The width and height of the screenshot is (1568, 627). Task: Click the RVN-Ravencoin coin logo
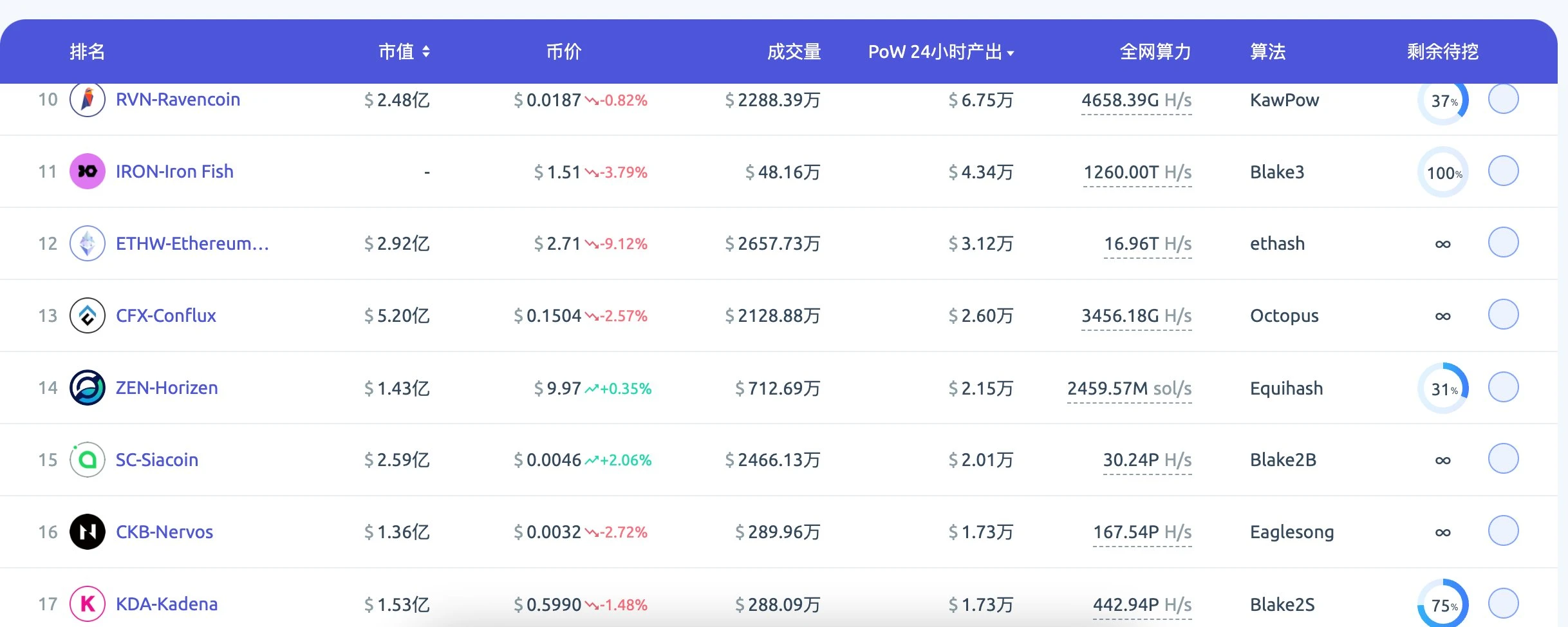click(x=87, y=100)
